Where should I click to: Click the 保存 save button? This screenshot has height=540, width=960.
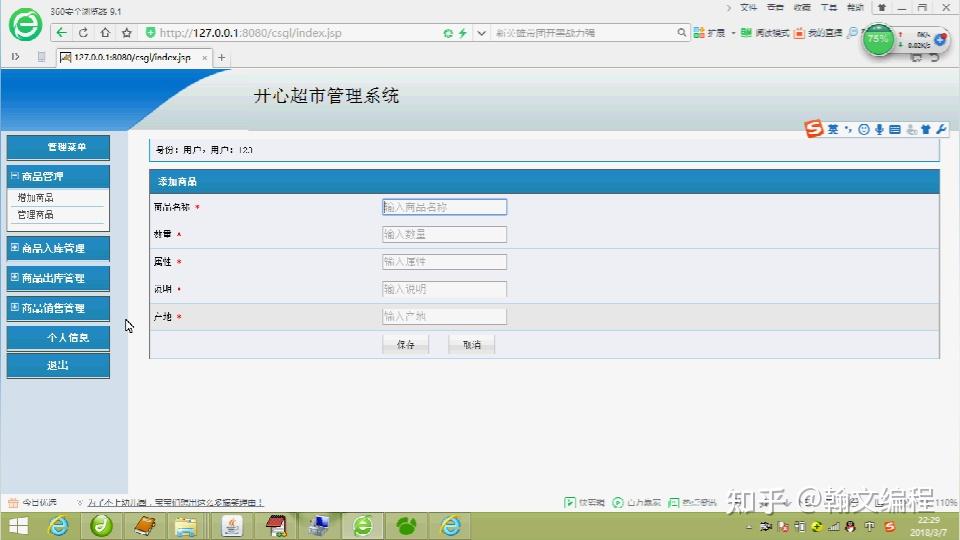(405, 345)
